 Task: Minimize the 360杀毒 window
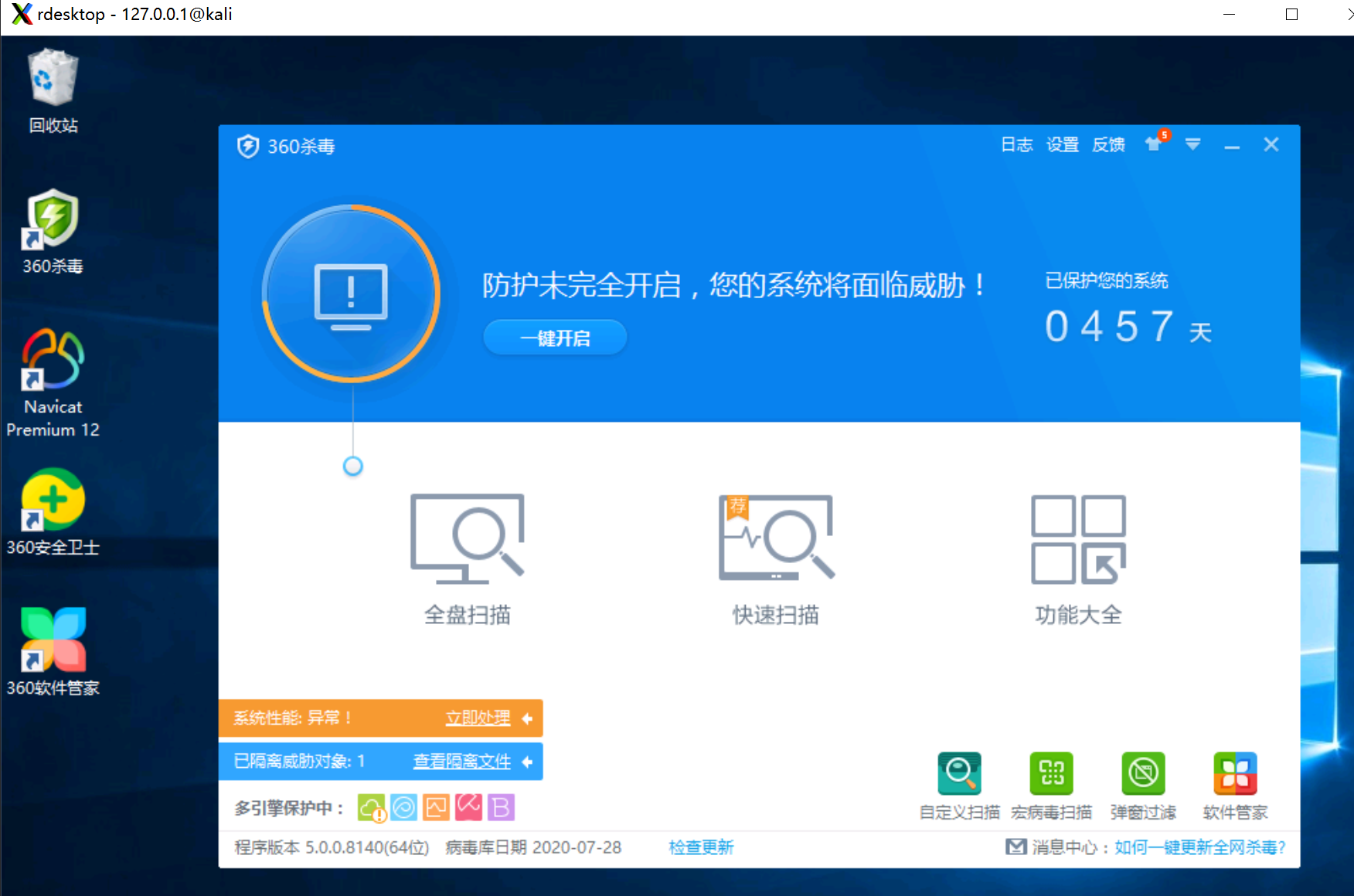click(1232, 145)
